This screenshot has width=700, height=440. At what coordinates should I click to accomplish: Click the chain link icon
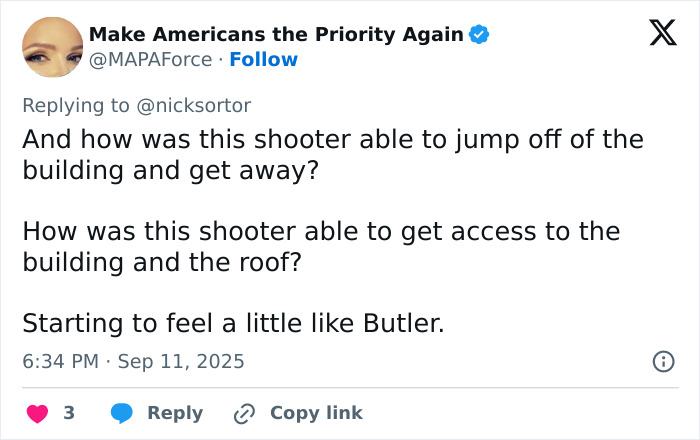pyautogui.click(x=244, y=413)
